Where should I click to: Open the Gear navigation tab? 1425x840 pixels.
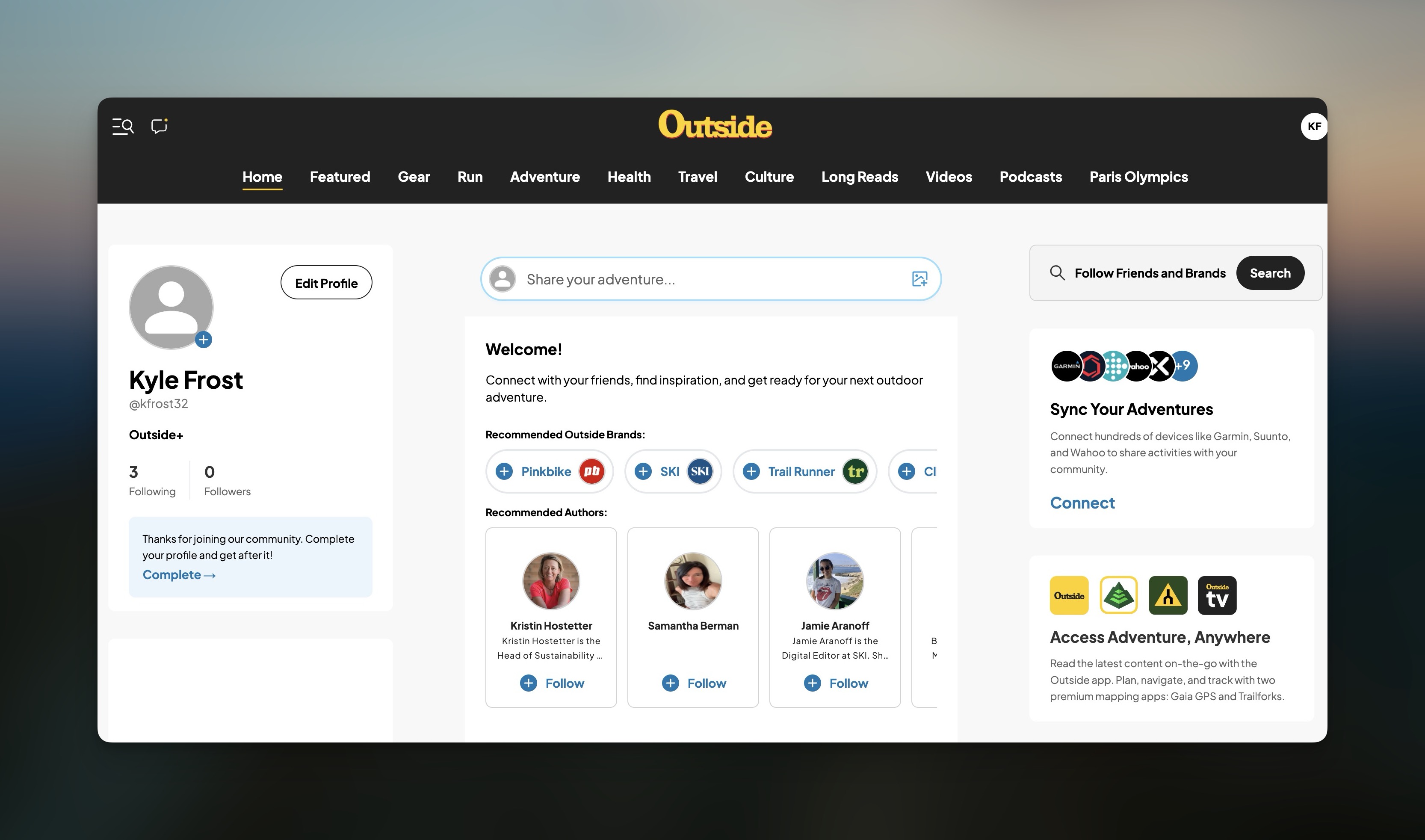tap(414, 177)
